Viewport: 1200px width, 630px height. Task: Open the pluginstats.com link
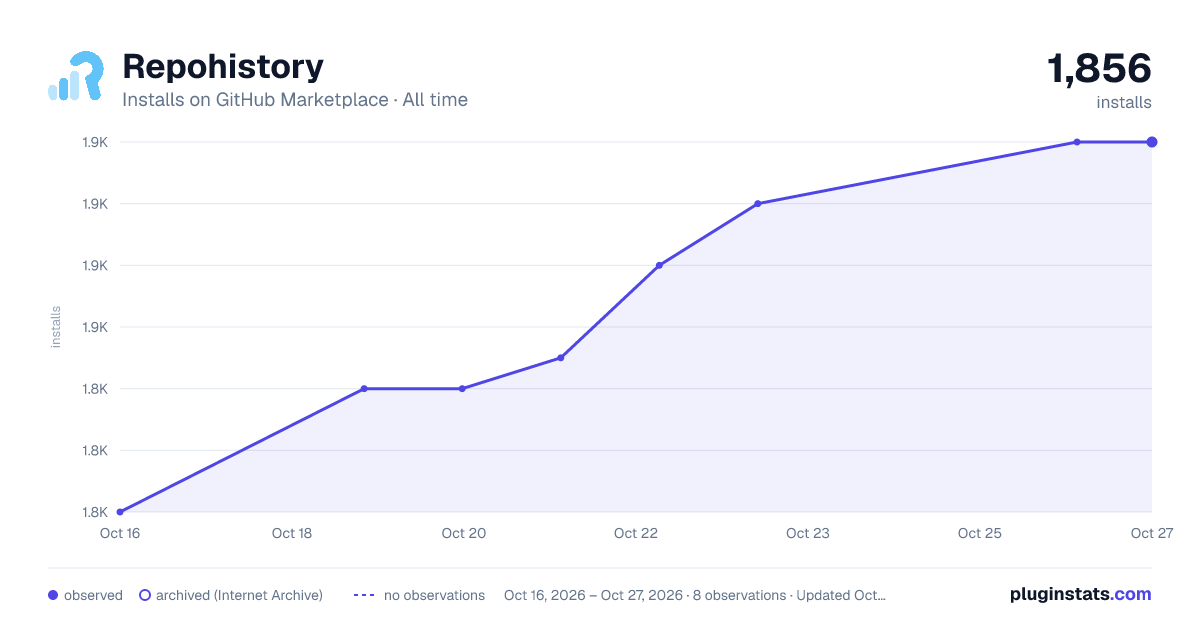coord(1081,594)
